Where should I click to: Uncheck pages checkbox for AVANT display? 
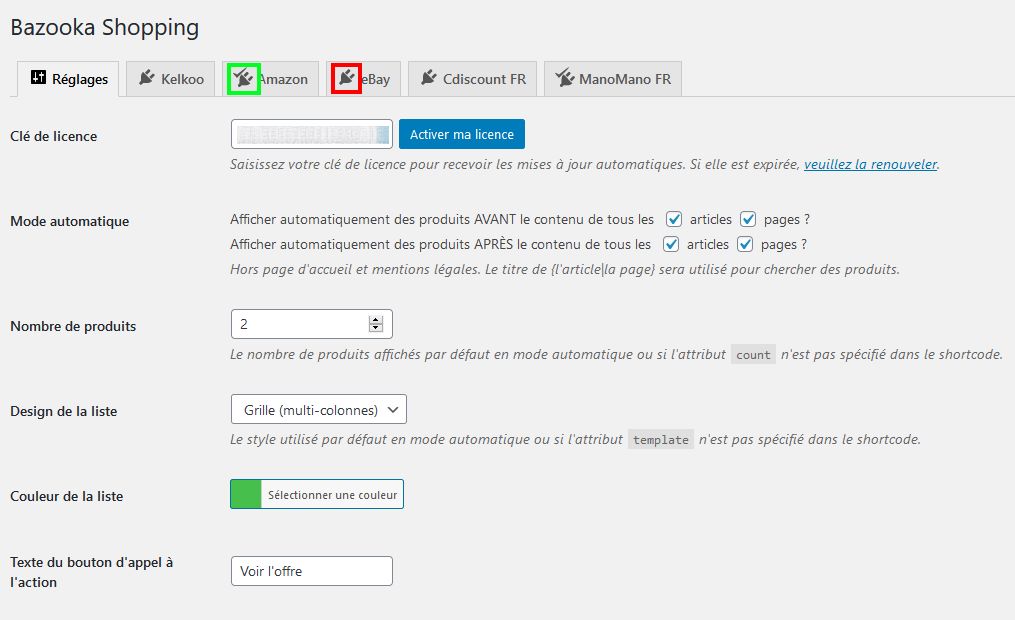point(748,219)
